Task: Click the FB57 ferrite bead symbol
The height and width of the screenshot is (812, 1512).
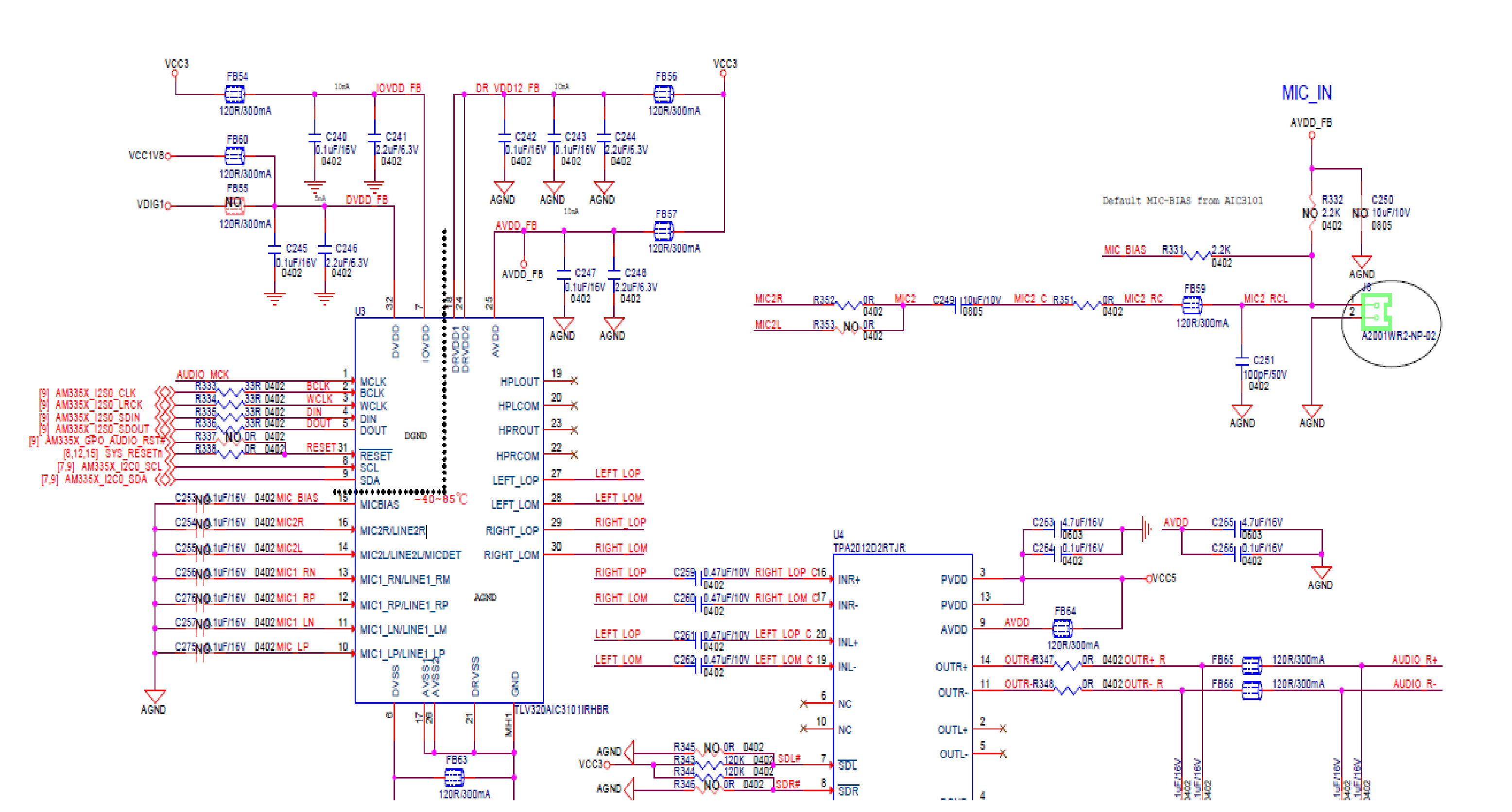Action: click(663, 232)
